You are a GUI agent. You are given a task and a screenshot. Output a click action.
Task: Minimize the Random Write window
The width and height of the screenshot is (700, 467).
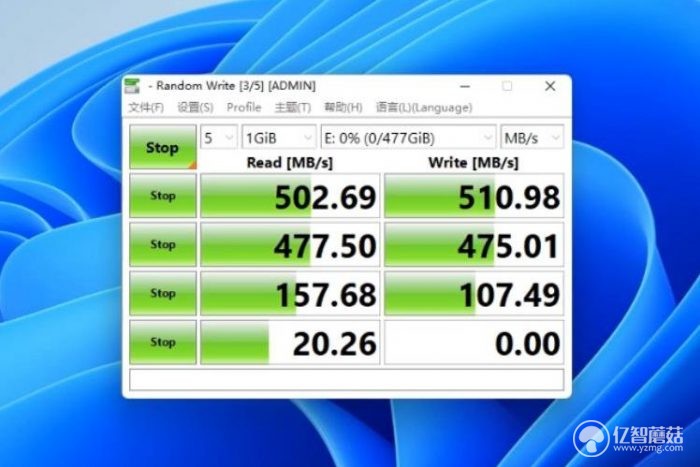465,86
